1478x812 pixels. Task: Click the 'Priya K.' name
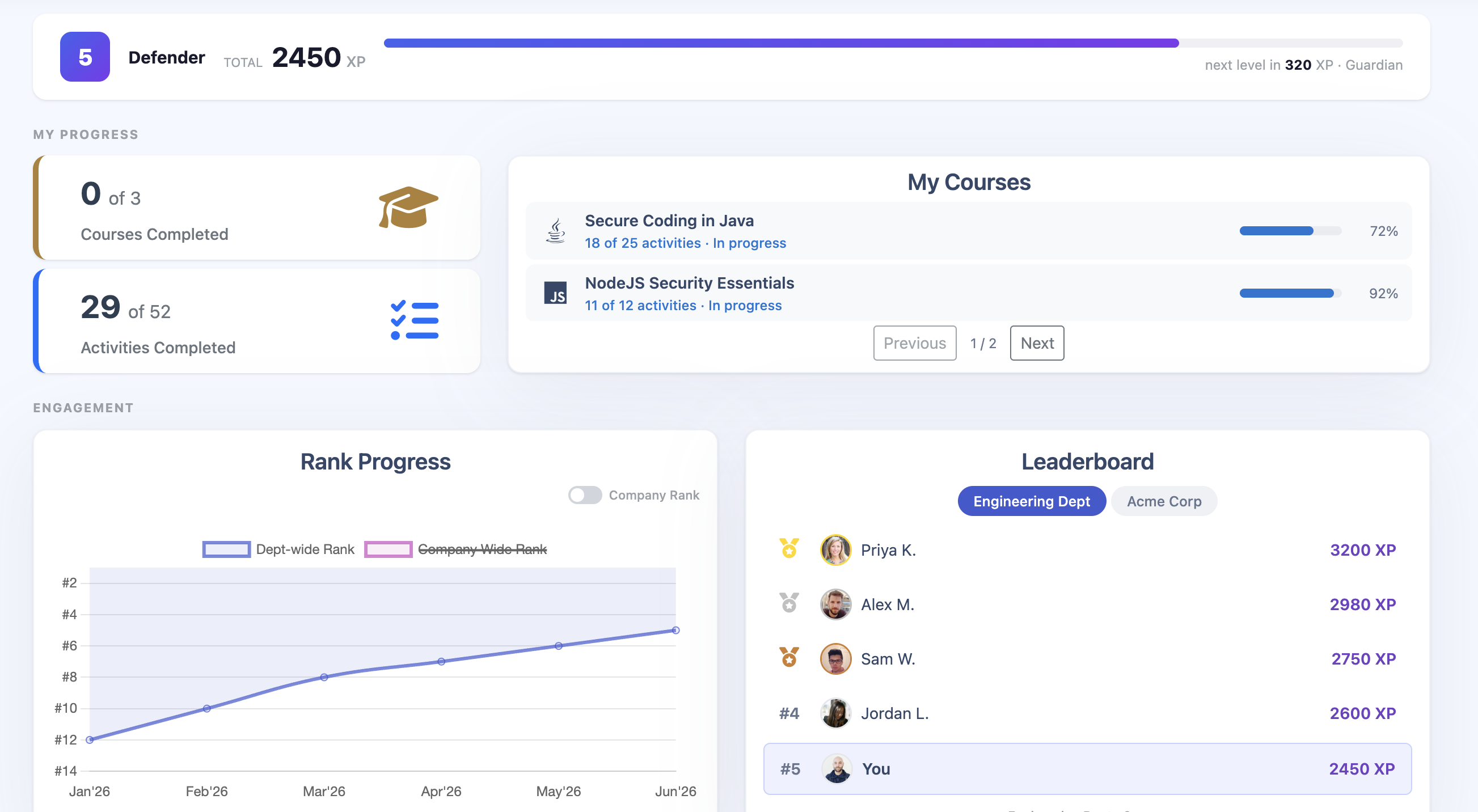(x=888, y=550)
